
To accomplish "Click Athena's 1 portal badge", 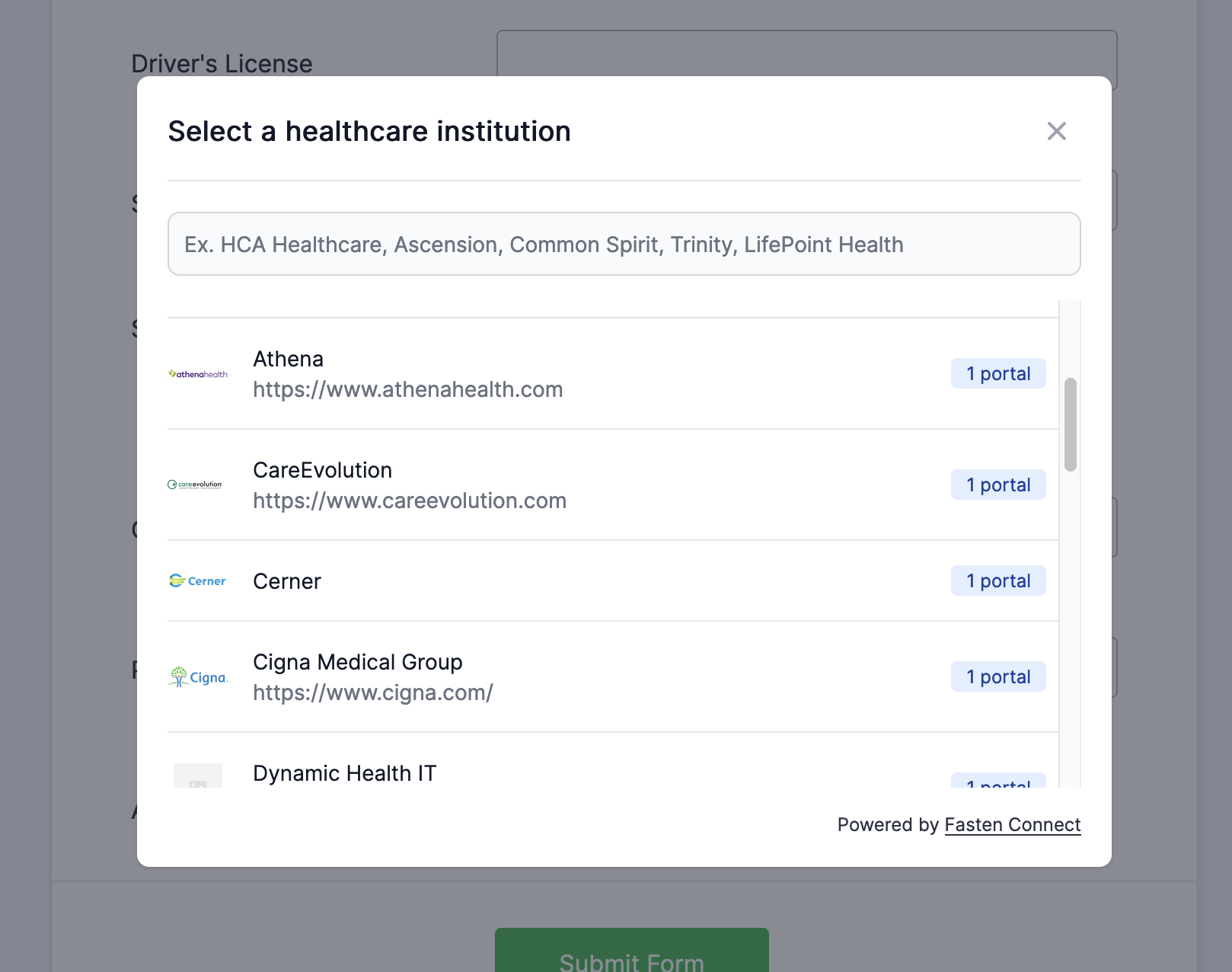I will 998,373.
